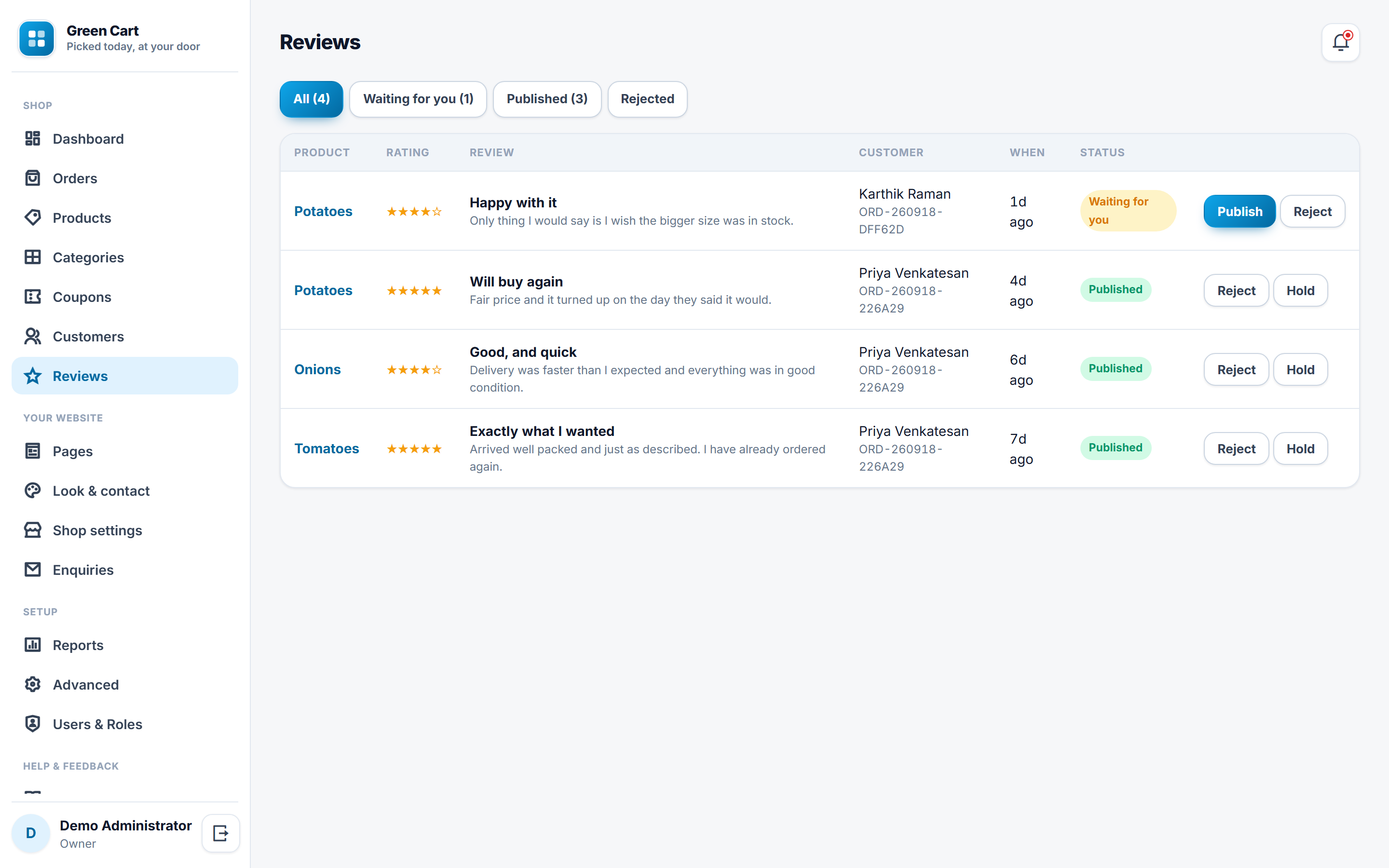Open the notifications bell

click(1340, 42)
